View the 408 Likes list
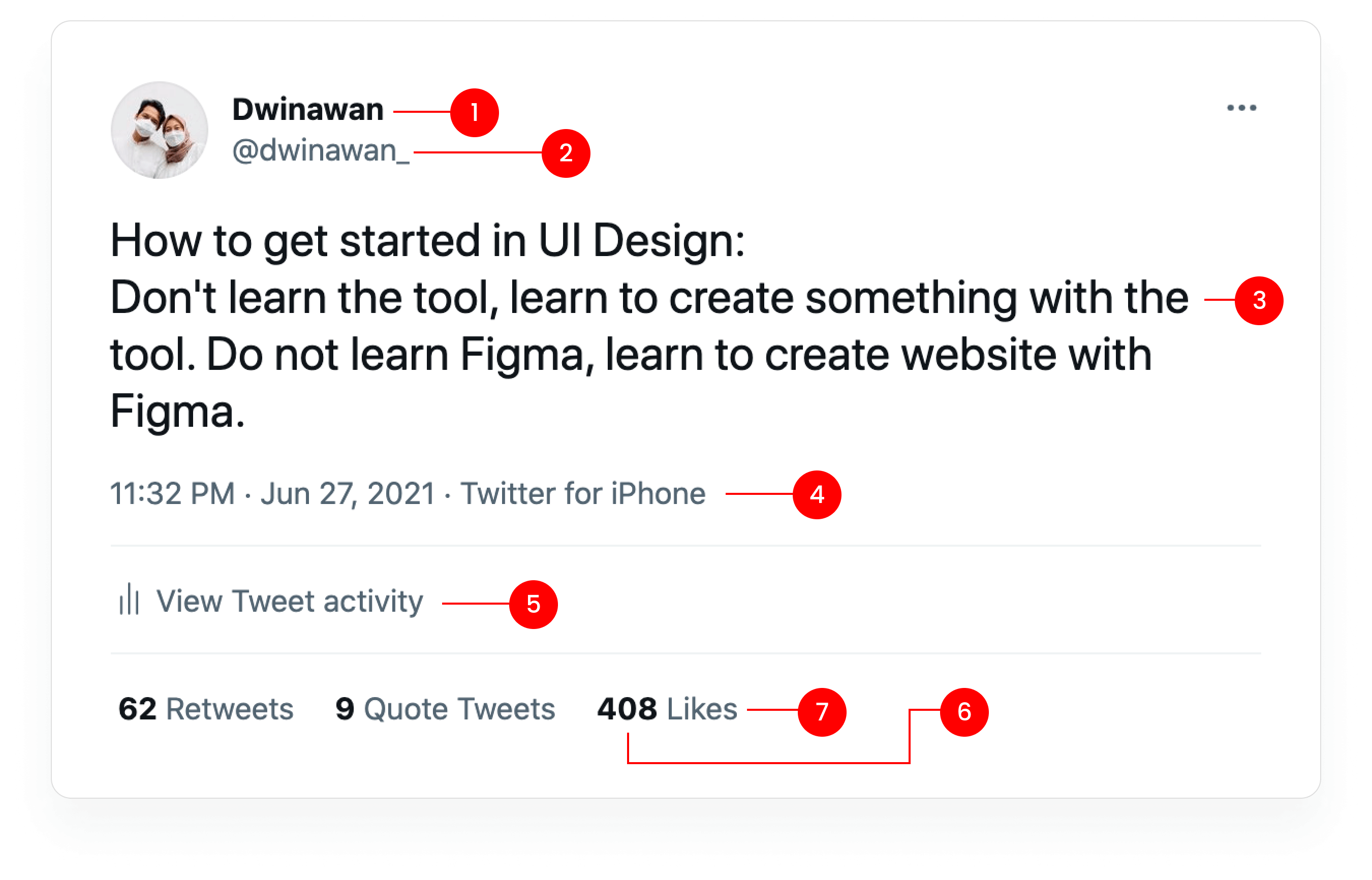 667,709
